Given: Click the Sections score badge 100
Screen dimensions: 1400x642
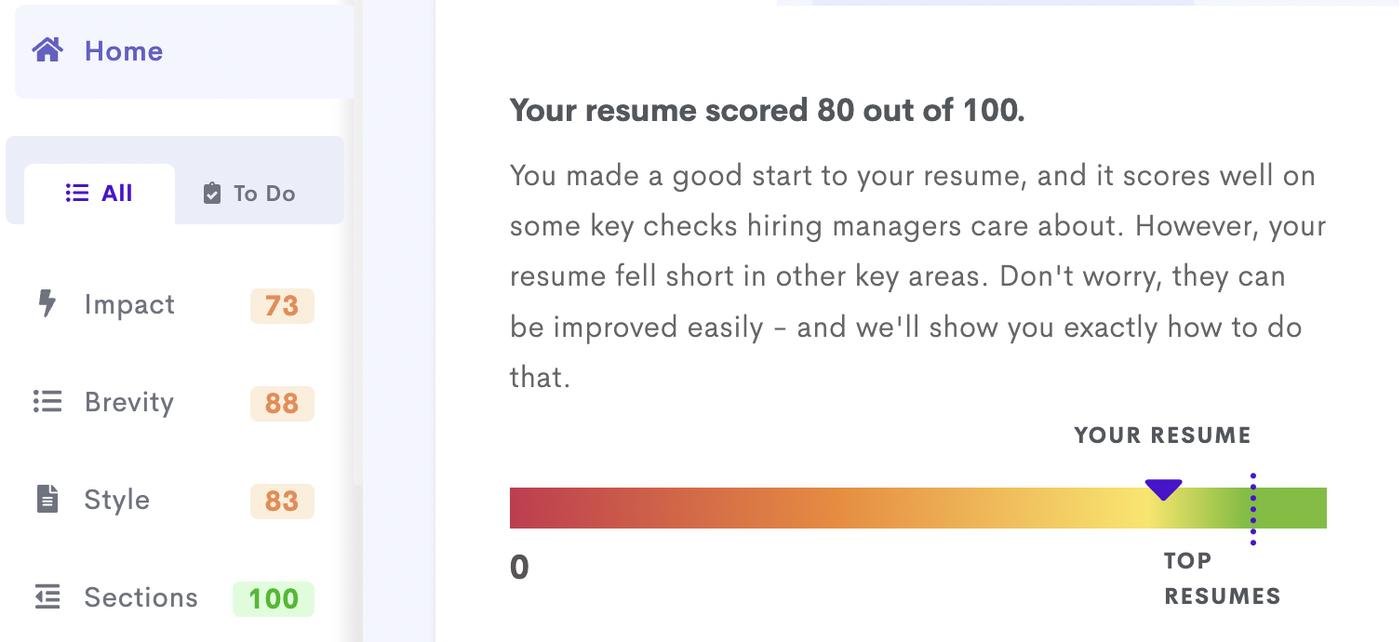Looking at the screenshot, I should [273, 598].
